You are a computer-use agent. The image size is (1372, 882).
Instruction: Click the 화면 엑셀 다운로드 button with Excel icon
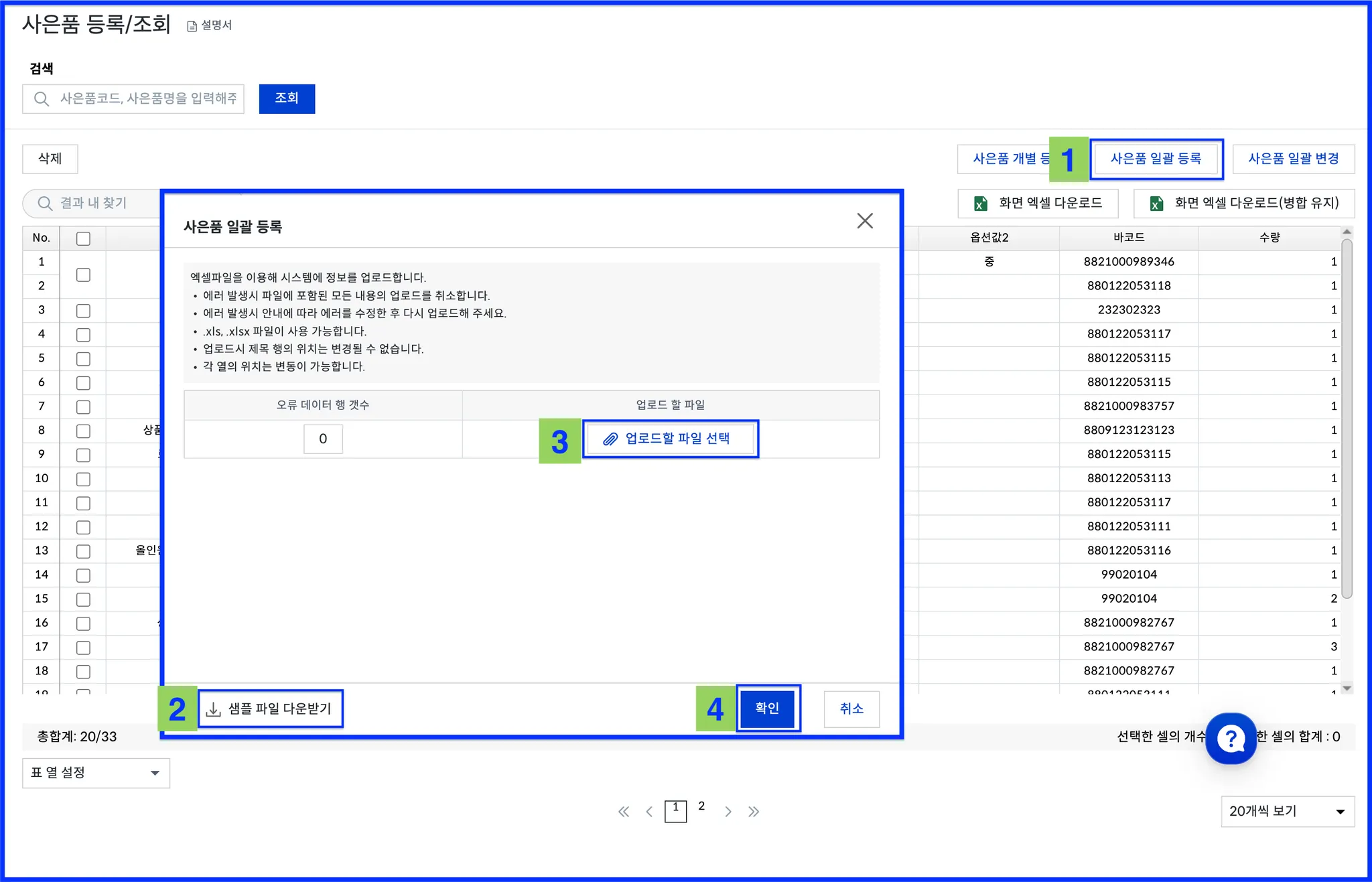click(1038, 203)
